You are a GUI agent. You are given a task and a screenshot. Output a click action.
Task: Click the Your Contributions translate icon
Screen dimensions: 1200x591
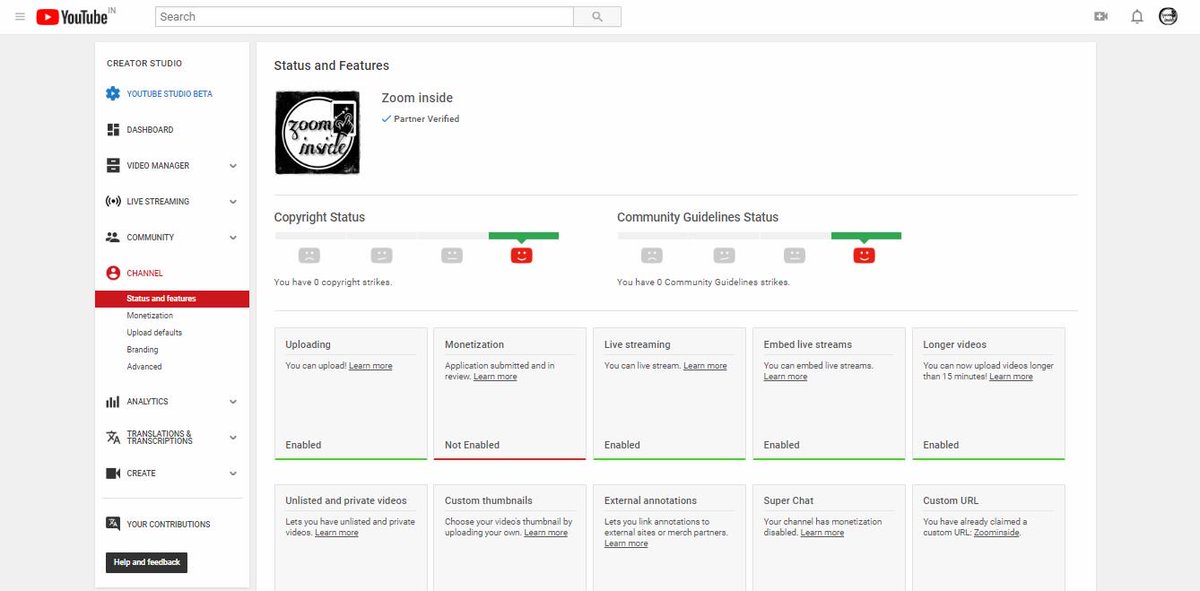[x=113, y=524]
